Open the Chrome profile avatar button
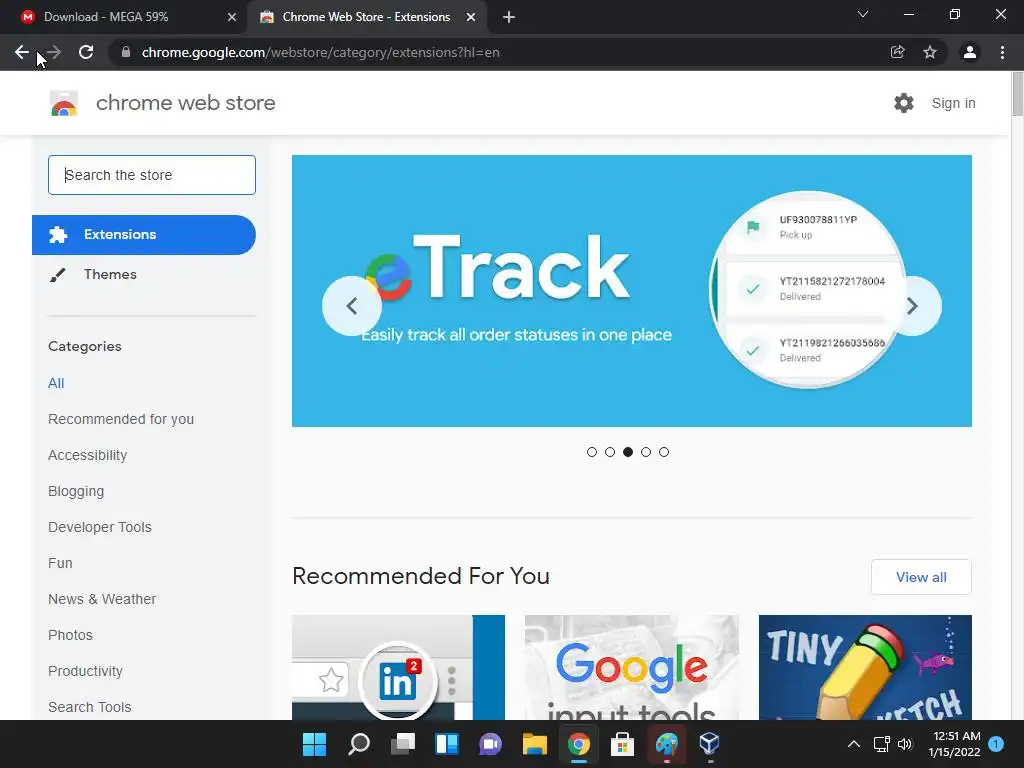 969,52
